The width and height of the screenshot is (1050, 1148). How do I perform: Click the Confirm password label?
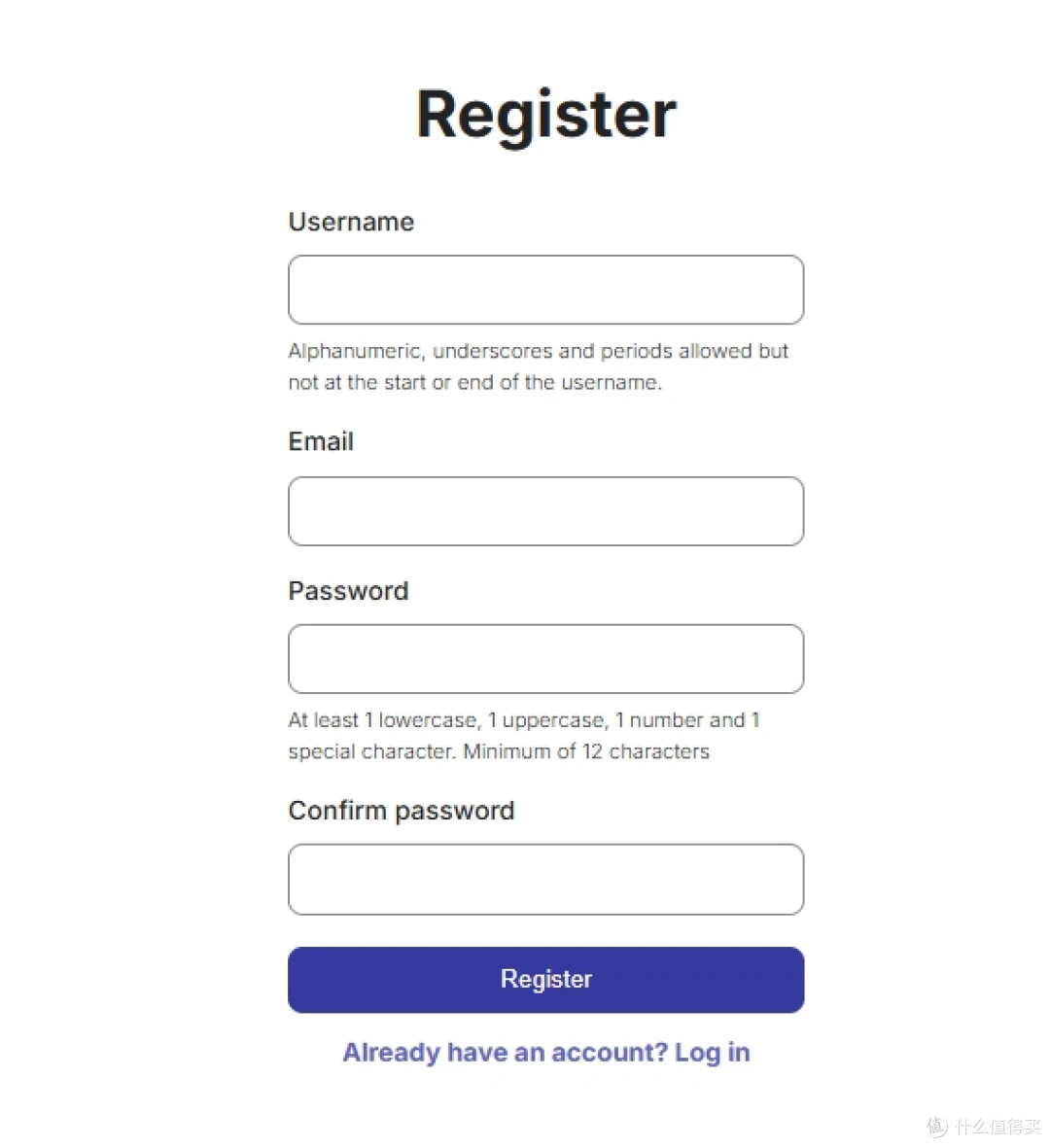point(402,812)
